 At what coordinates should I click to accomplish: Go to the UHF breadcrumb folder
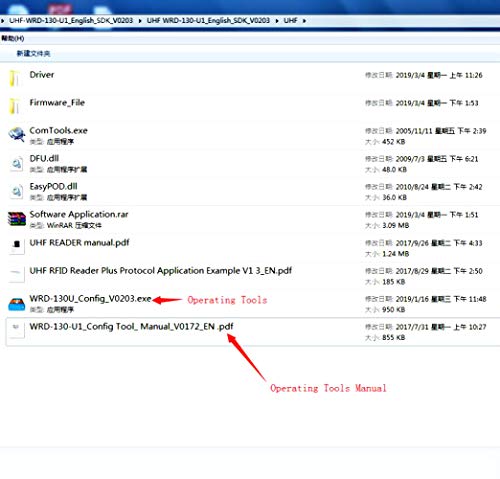pyautogui.click(x=290, y=21)
